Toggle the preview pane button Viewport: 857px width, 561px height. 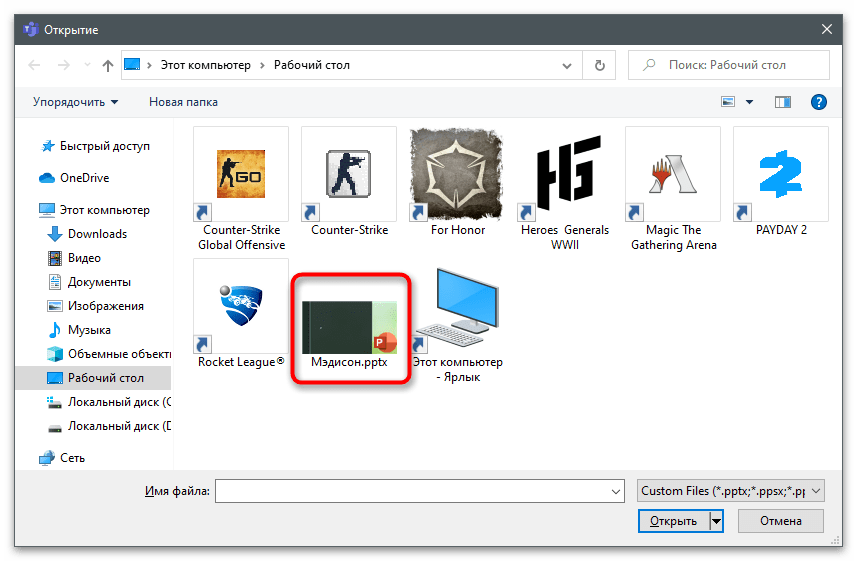click(783, 102)
